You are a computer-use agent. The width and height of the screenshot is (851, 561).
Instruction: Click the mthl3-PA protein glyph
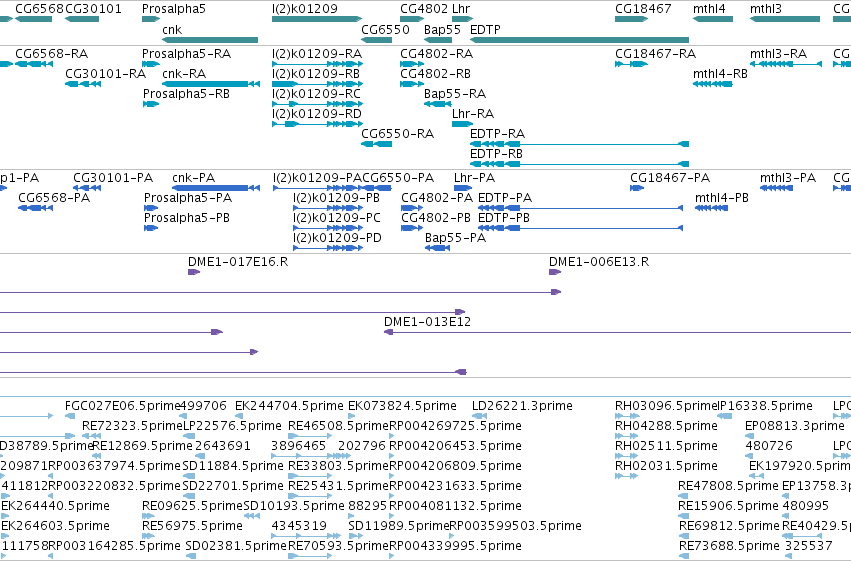[776, 188]
